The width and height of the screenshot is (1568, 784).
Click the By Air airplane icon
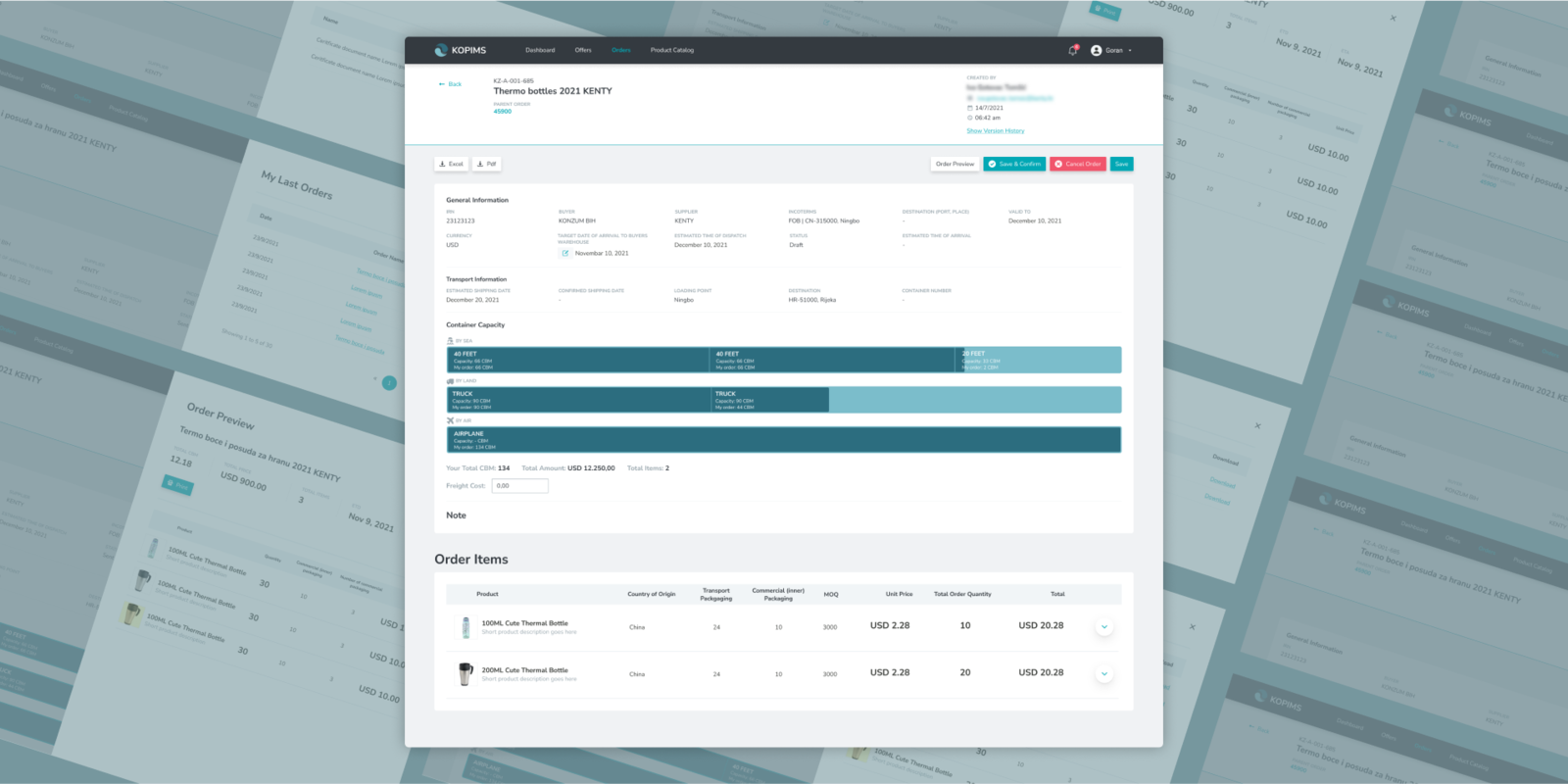[x=450, y=420]
